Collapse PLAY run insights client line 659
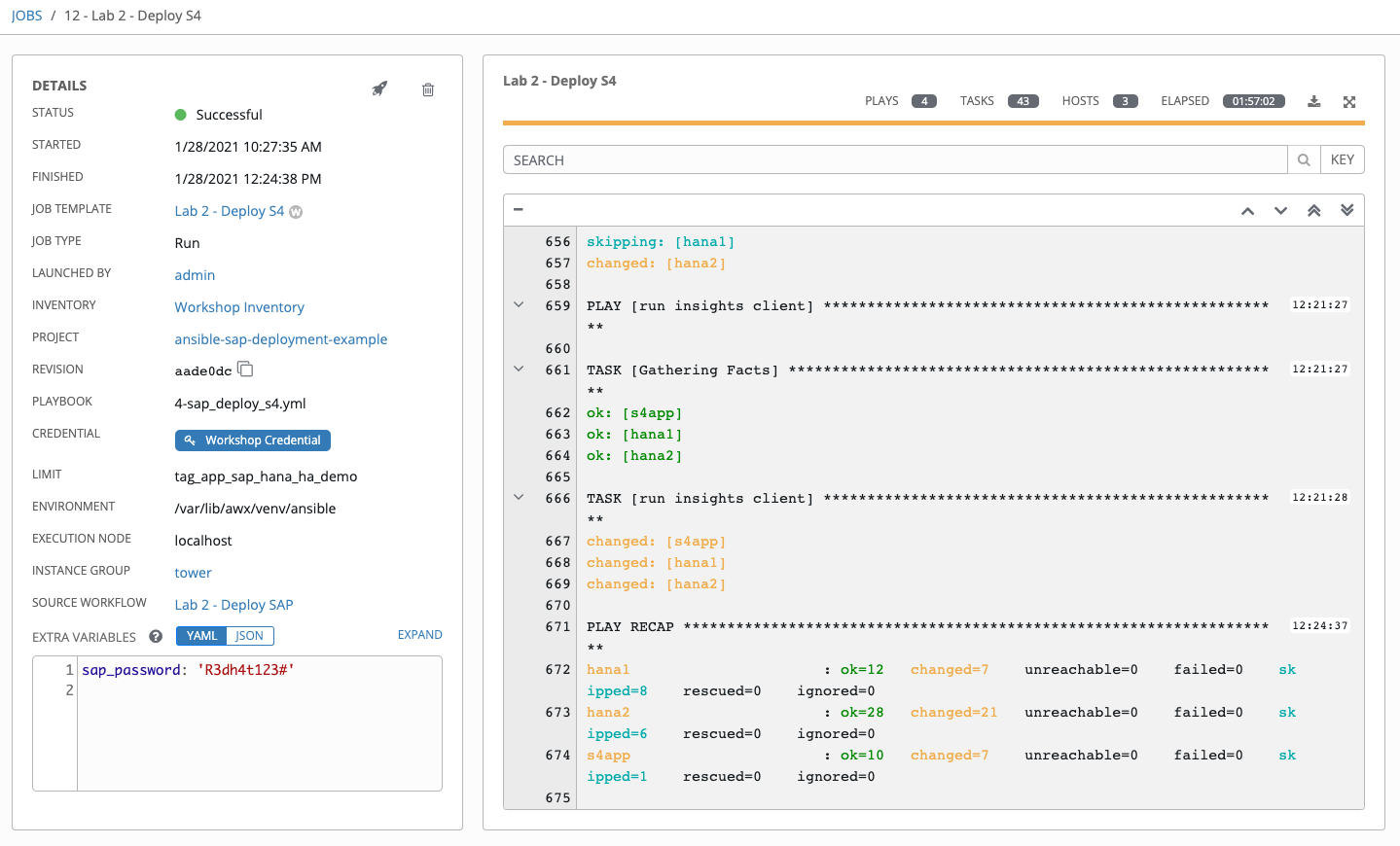1400x846 pixels. click(519, 305)
